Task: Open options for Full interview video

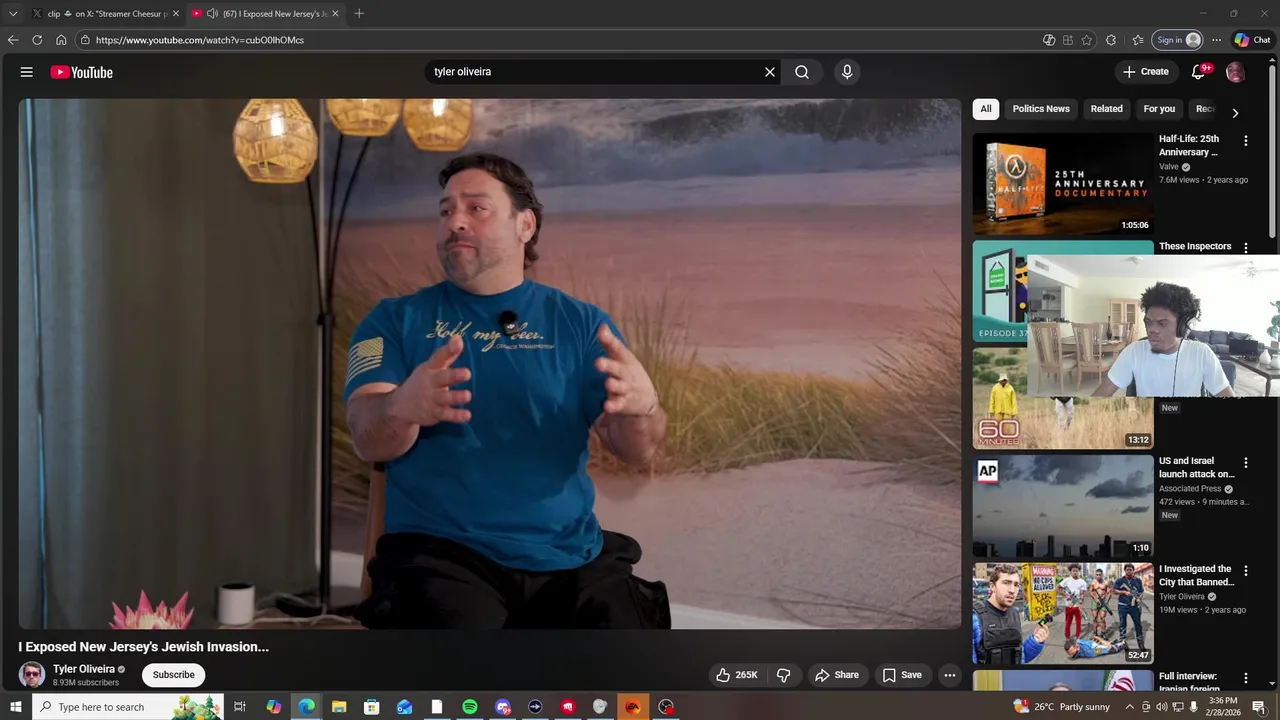Action: pos(1245,679)
